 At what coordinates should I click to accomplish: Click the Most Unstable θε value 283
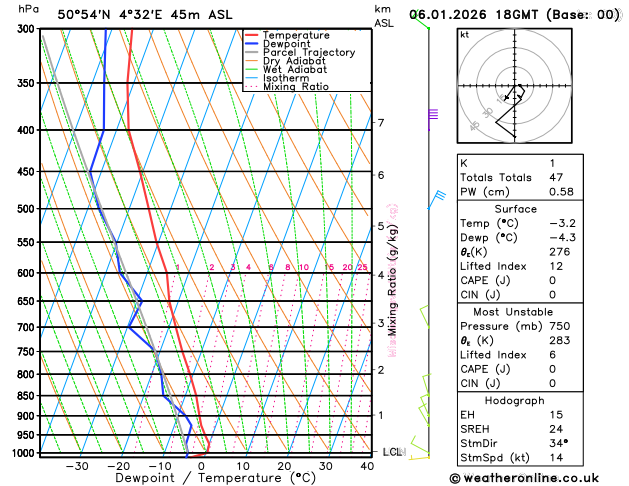560,341
